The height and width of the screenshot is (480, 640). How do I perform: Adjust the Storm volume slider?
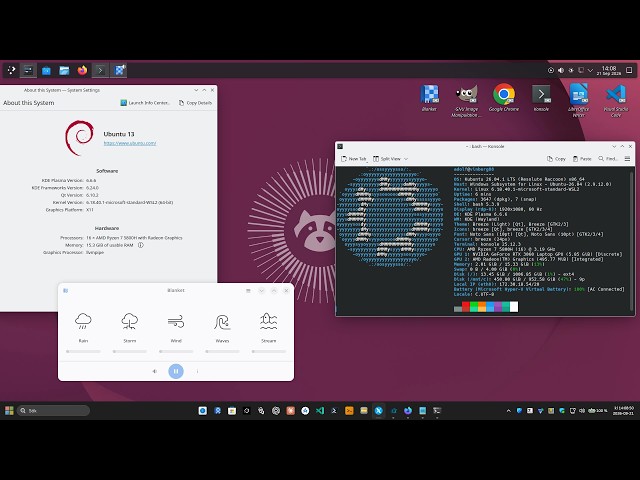[130, 351]
